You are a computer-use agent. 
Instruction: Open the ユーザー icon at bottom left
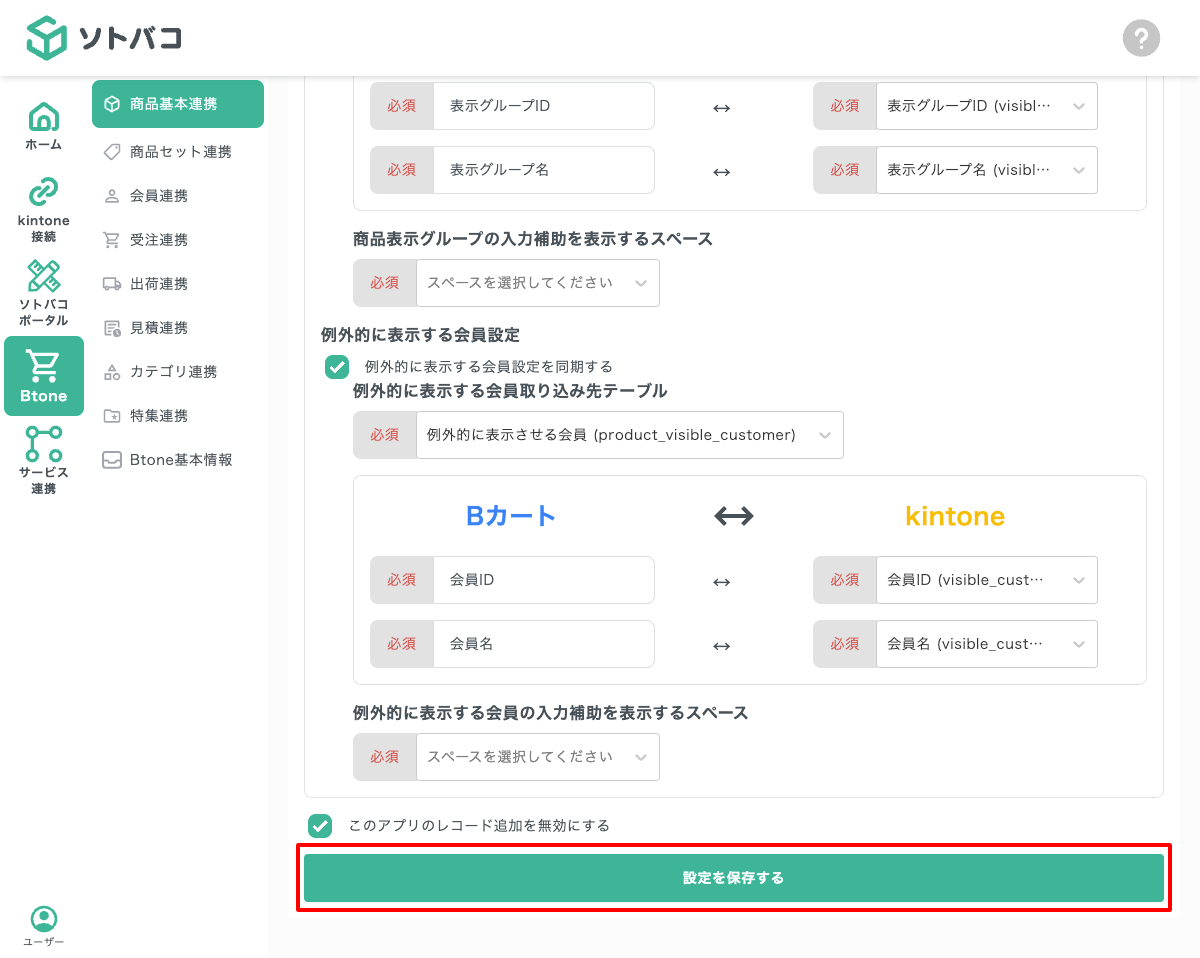pos(43,925)
